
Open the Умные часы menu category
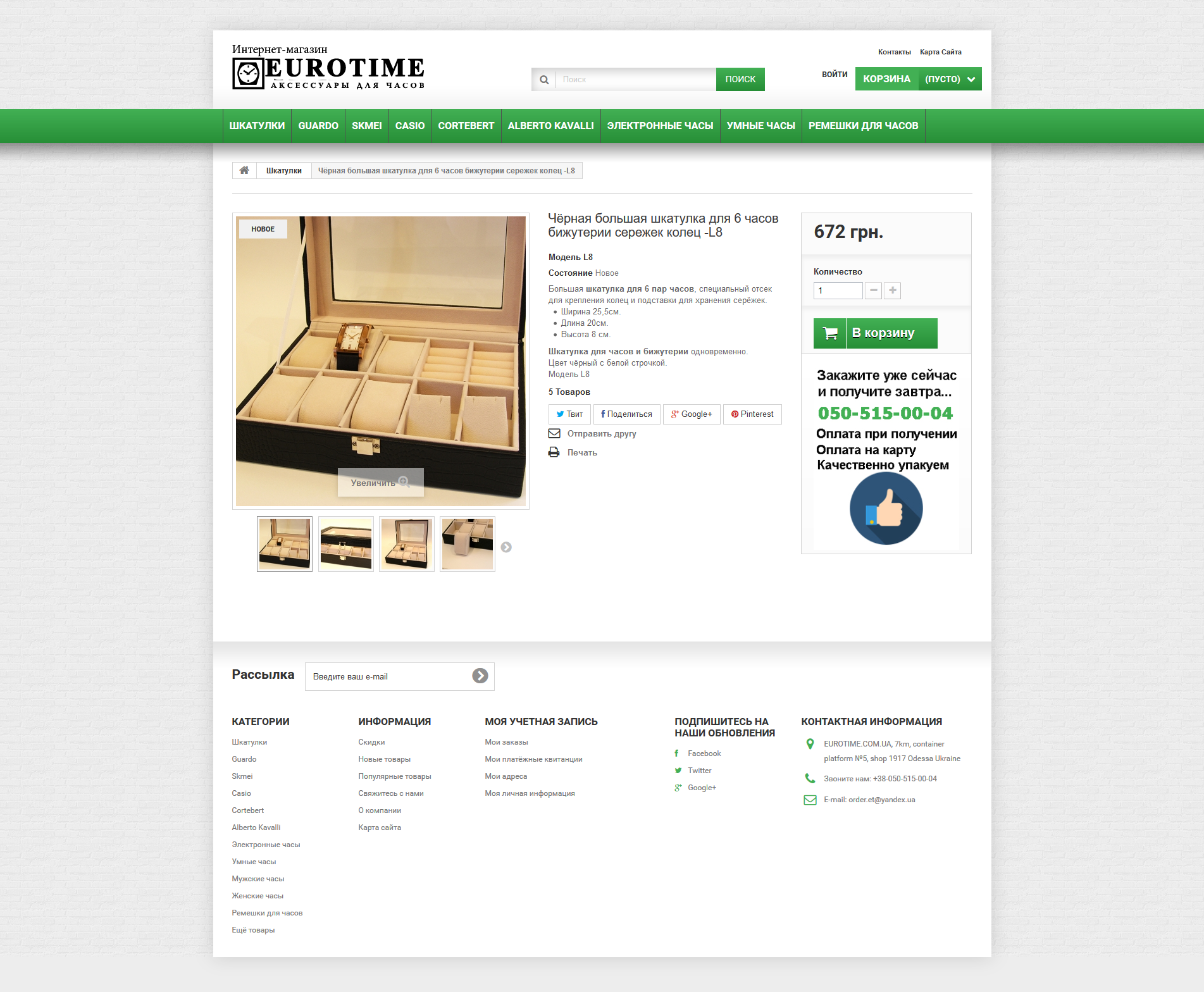pos(760,126)
